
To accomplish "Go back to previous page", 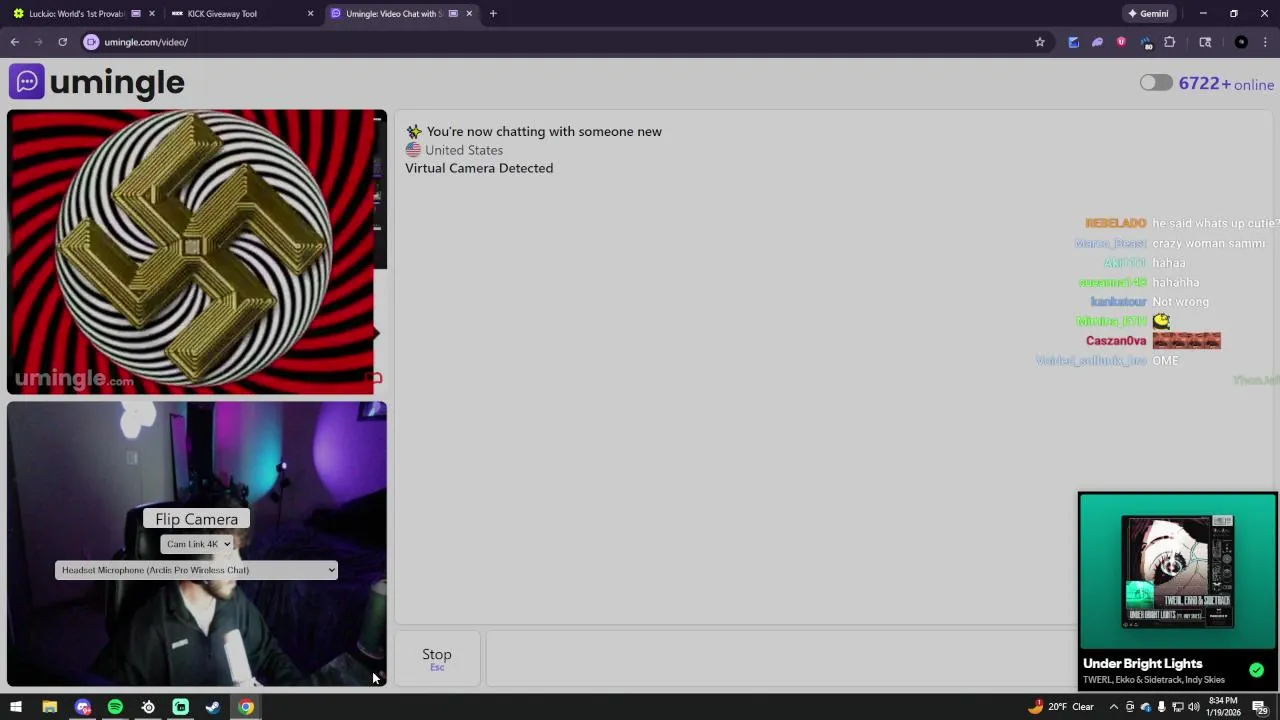I will tap(15, 42).
